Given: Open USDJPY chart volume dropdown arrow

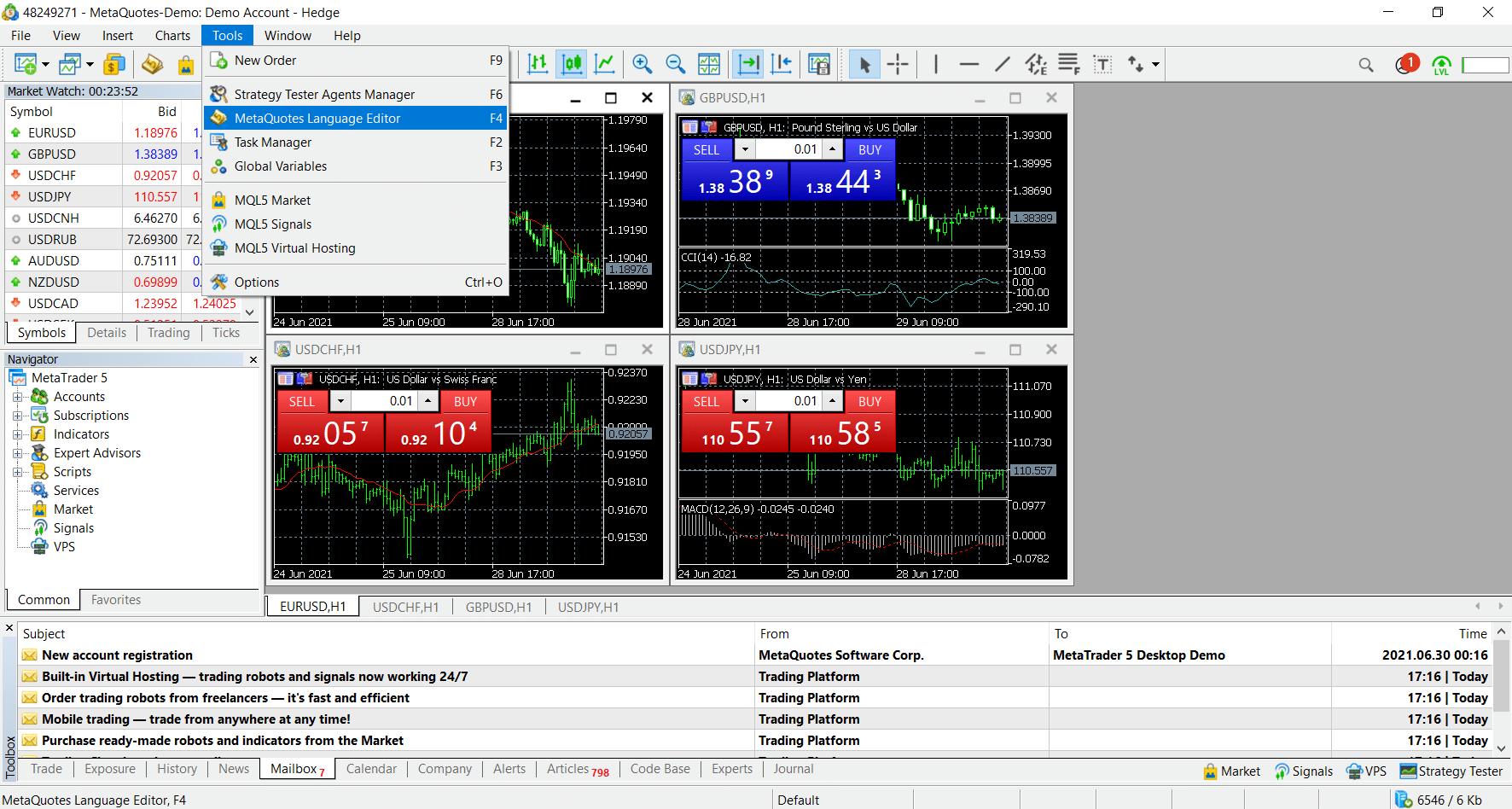Looking at the screenshot, I should coord(745,401).
